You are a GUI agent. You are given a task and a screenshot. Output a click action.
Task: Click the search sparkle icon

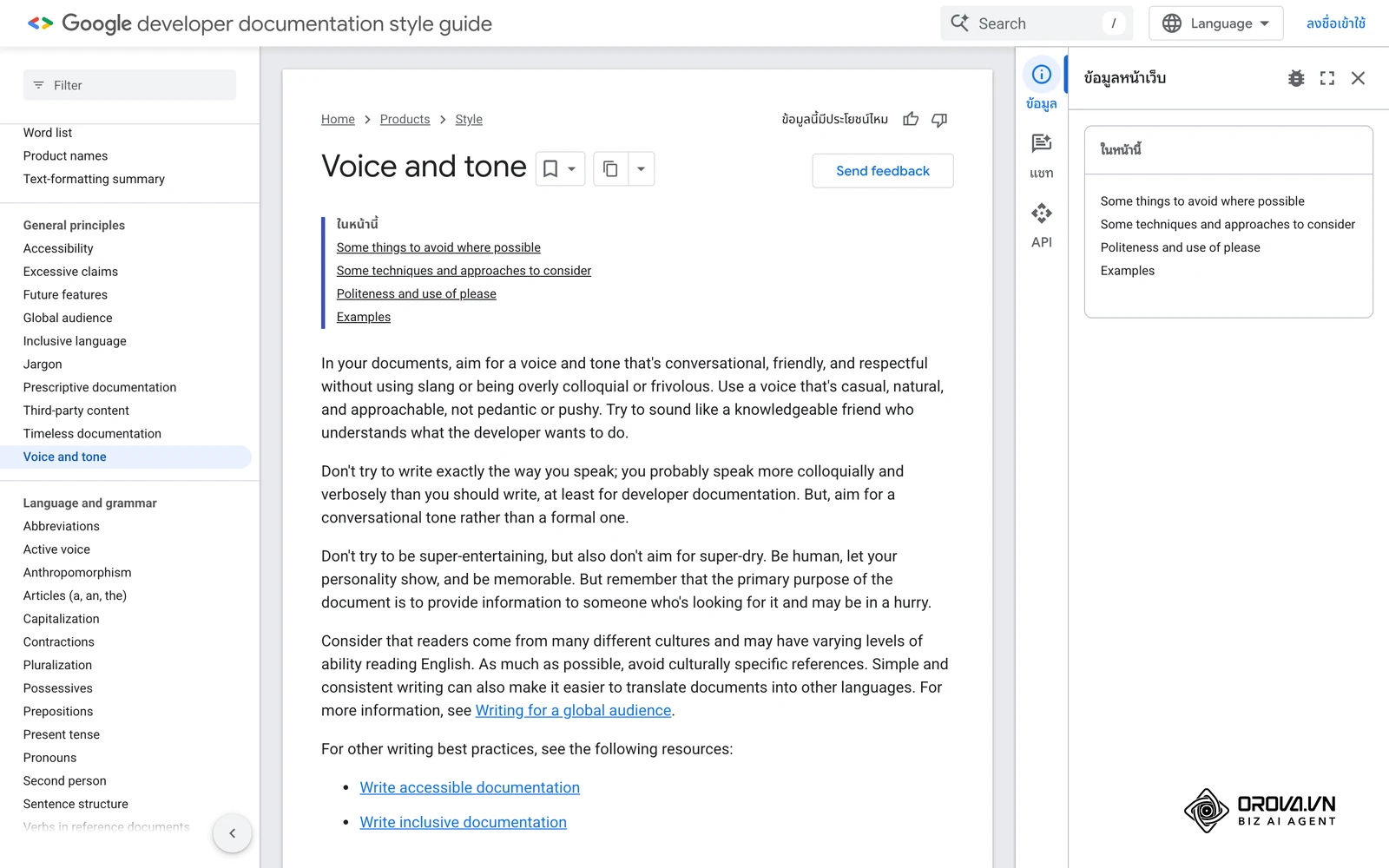[x=960, y=23]
